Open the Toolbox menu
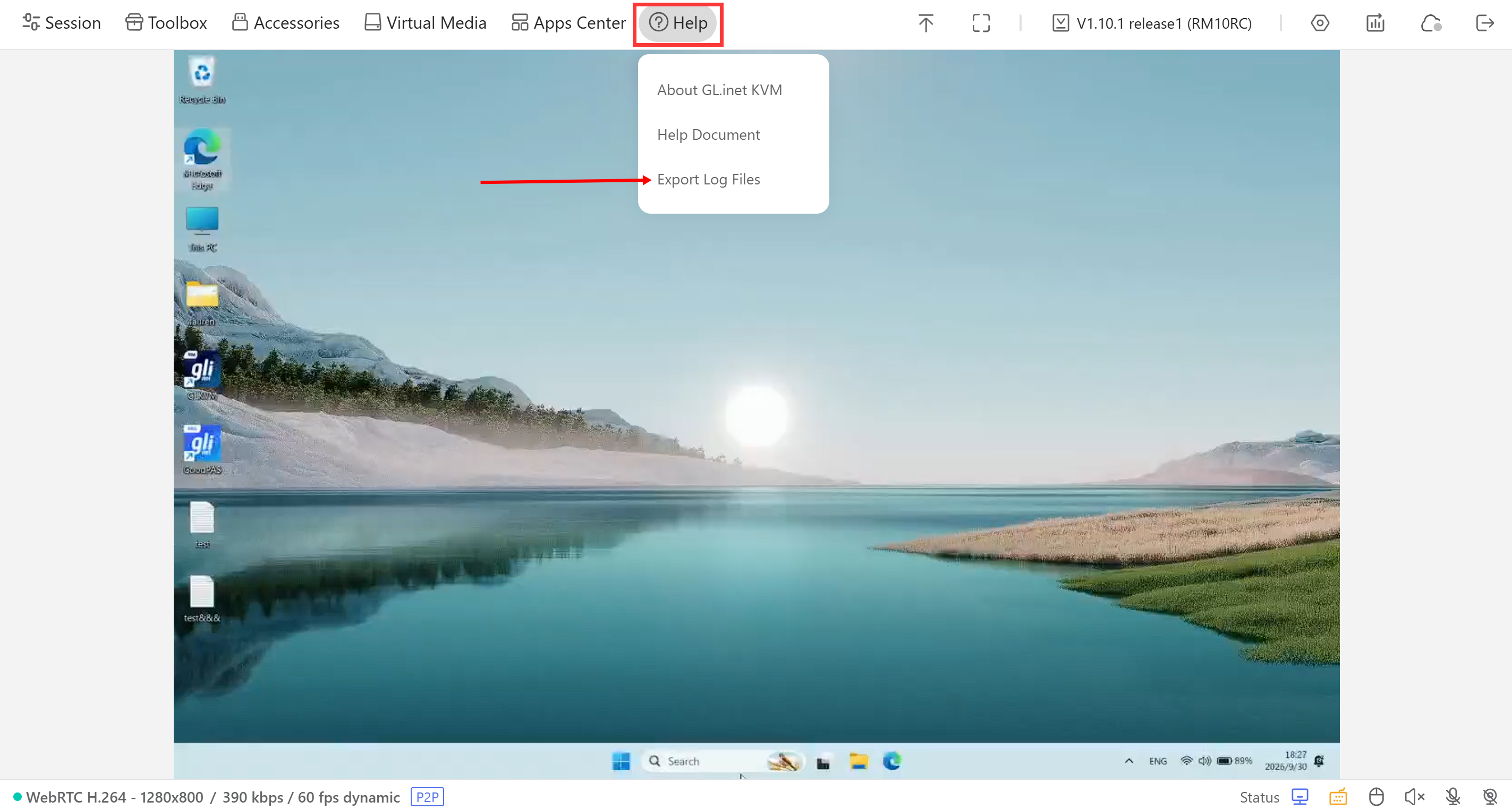Viewport: 1512px width, 810px height. point(166,23)
